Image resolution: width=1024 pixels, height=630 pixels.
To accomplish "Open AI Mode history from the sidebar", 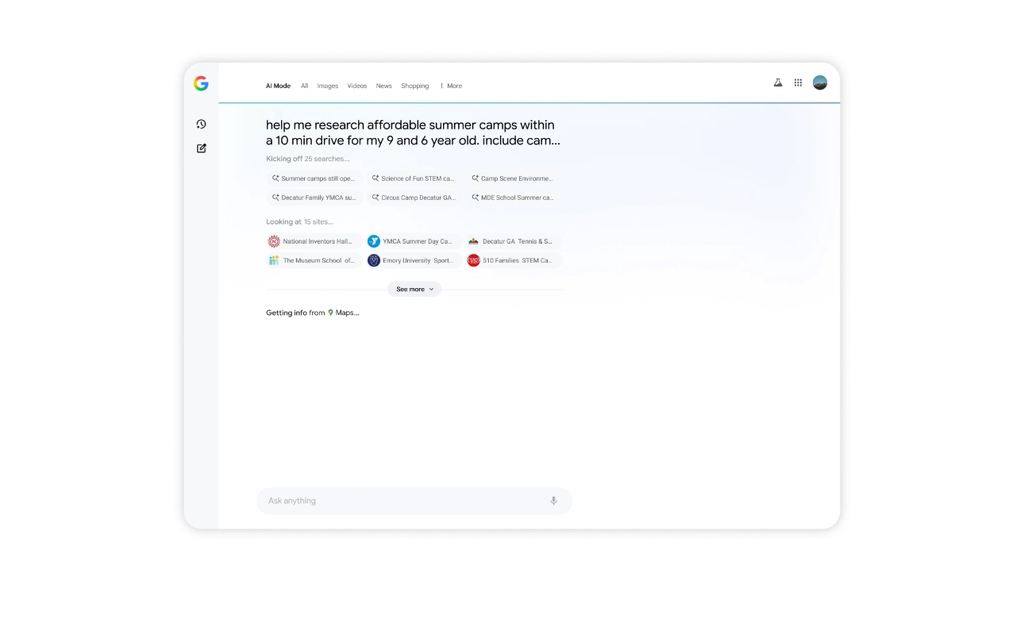I will pyautogui.click(x=201, y=124).
